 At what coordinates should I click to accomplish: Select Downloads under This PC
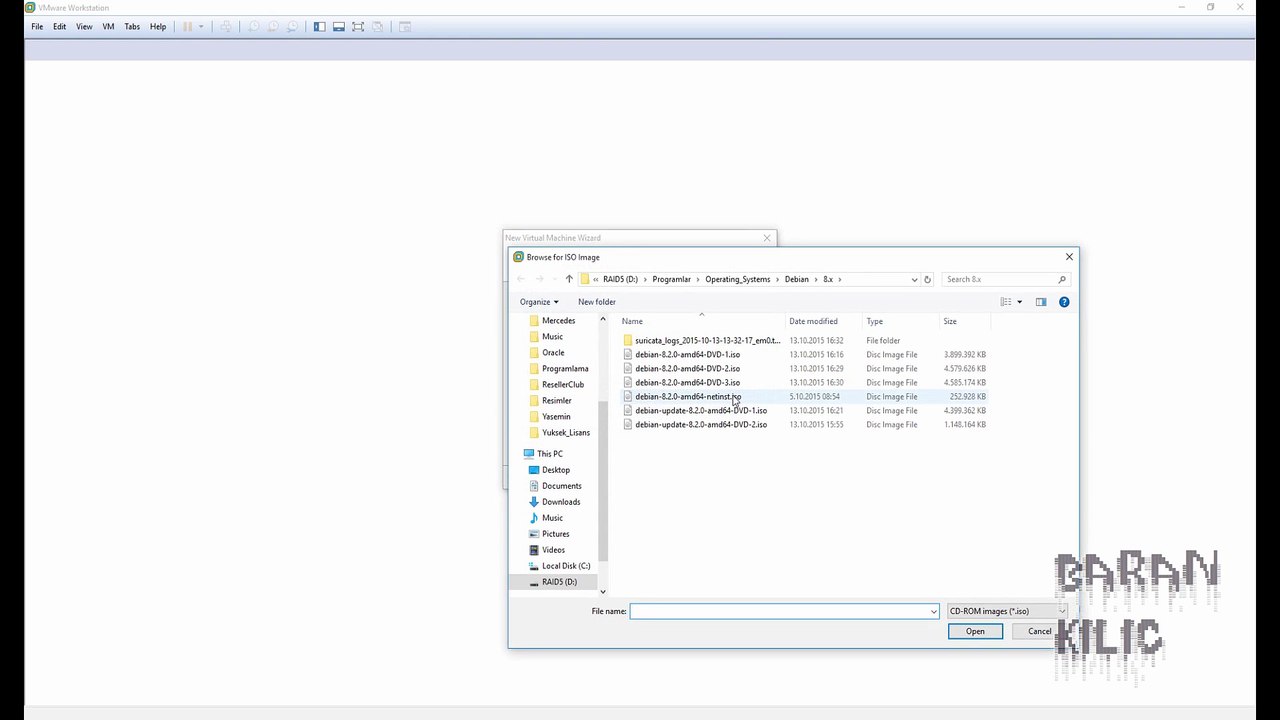pyautogui.click(x=560, y=502)
